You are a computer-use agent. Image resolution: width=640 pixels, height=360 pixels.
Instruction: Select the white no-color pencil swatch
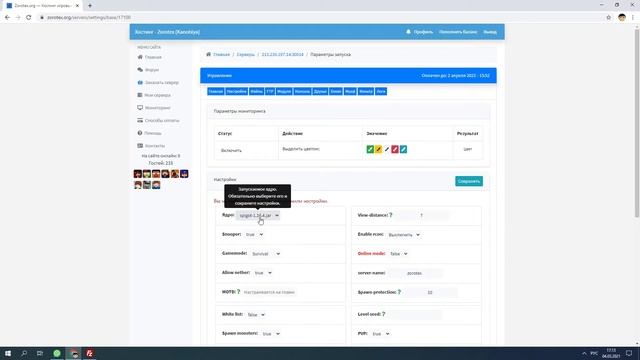tap(387, 149)
